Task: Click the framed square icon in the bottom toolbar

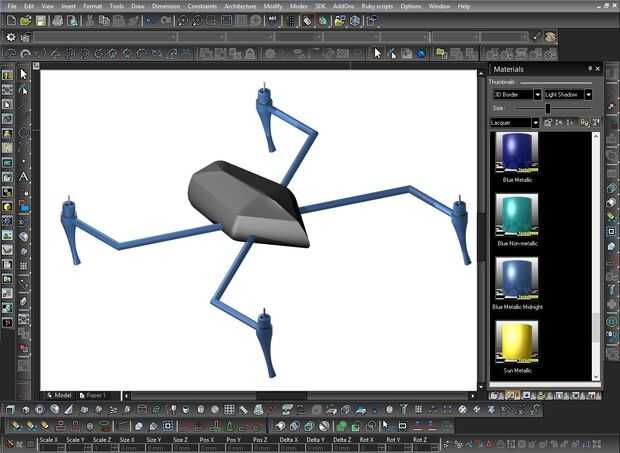Action: tap(168, 426)
